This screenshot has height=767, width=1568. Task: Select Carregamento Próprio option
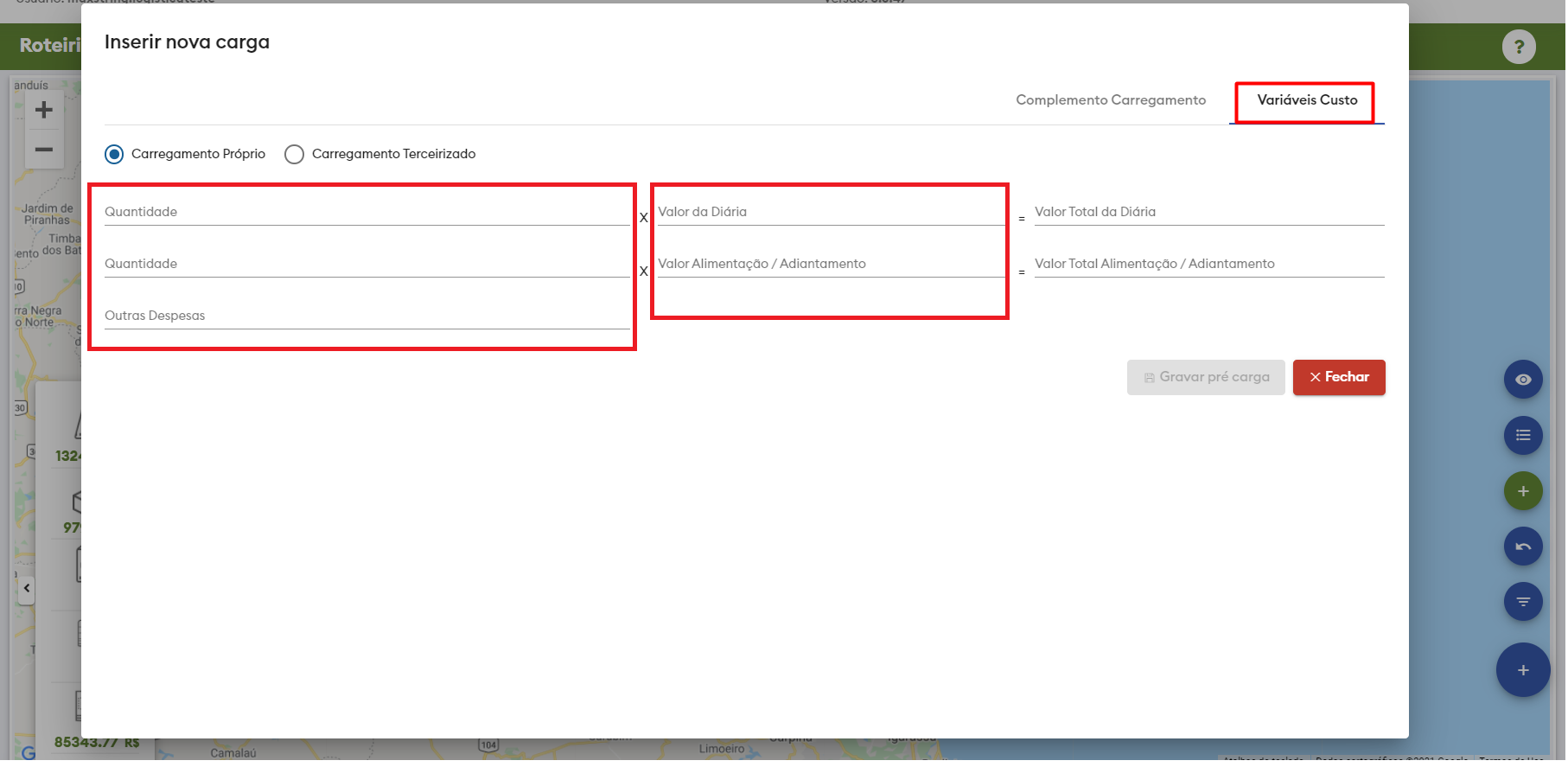[x=185, y=154]
